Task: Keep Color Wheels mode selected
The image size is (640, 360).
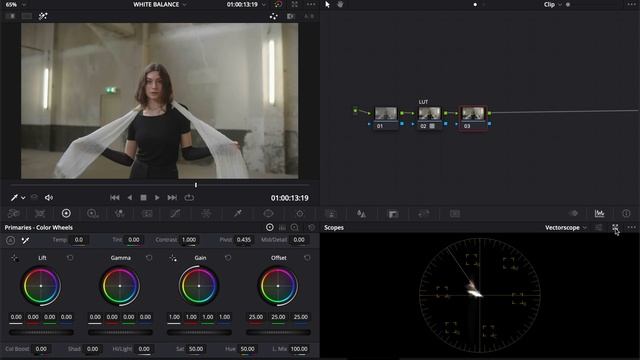Action: tap(269, 227)
